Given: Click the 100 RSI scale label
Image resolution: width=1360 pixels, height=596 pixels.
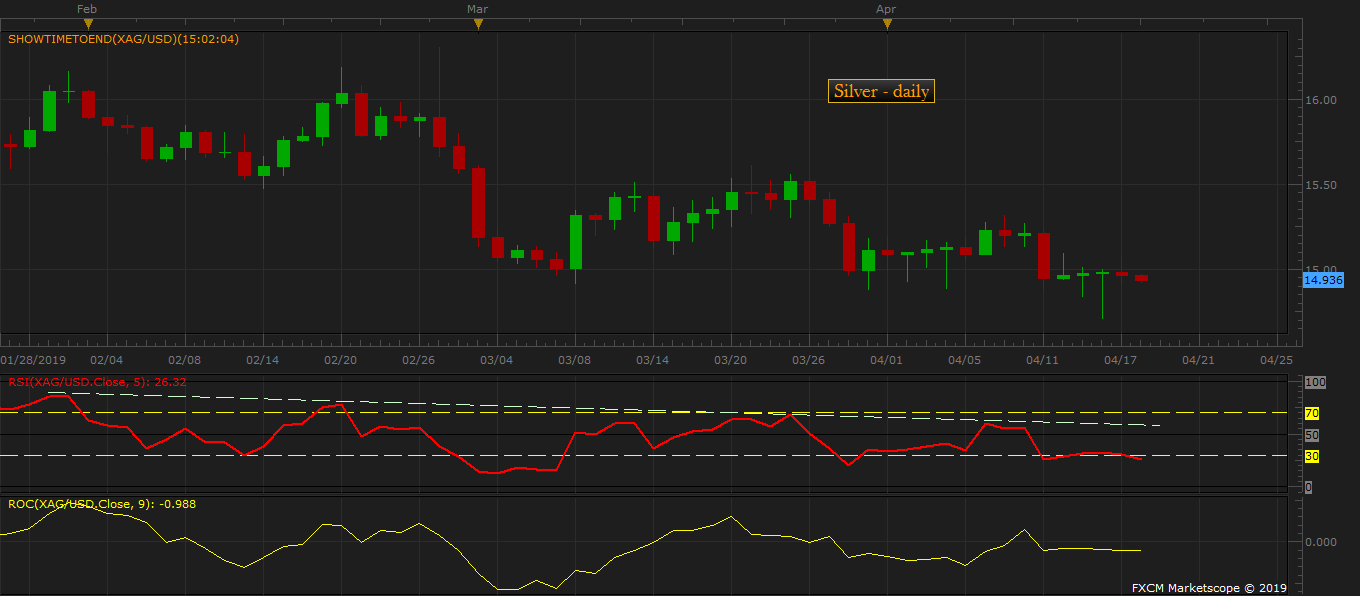Looking at the screenshot, I should tap(1314, 383).
